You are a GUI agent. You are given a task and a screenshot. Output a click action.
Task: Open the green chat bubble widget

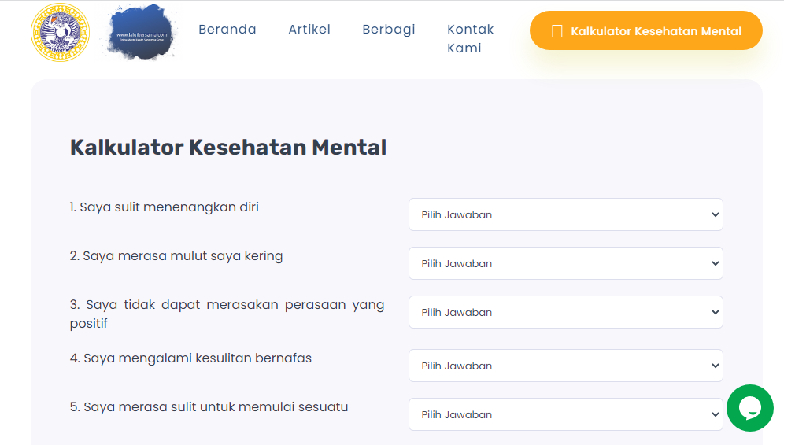click(x=750, y=408)
